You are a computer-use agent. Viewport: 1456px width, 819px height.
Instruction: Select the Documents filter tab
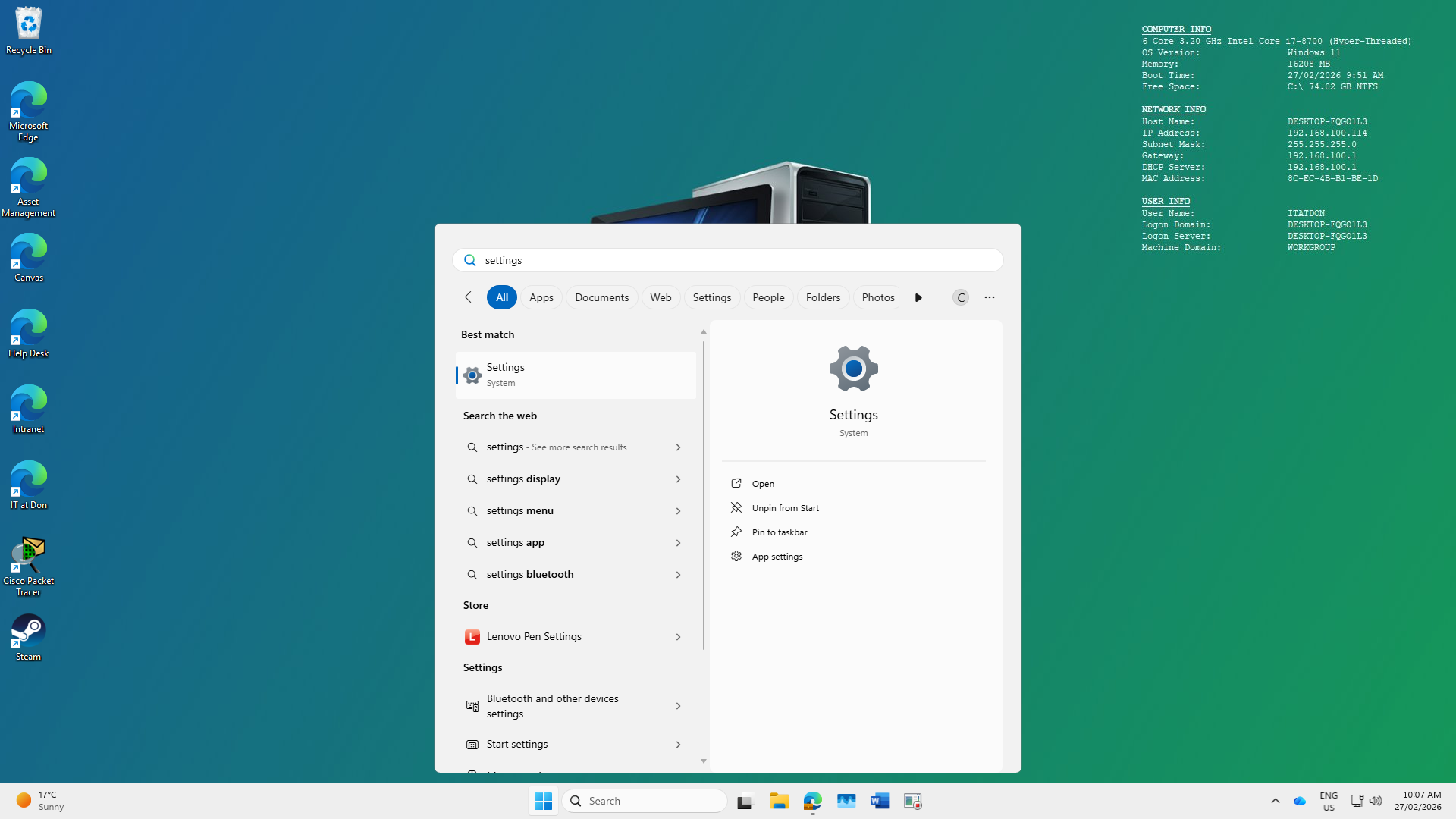[601, 297]
